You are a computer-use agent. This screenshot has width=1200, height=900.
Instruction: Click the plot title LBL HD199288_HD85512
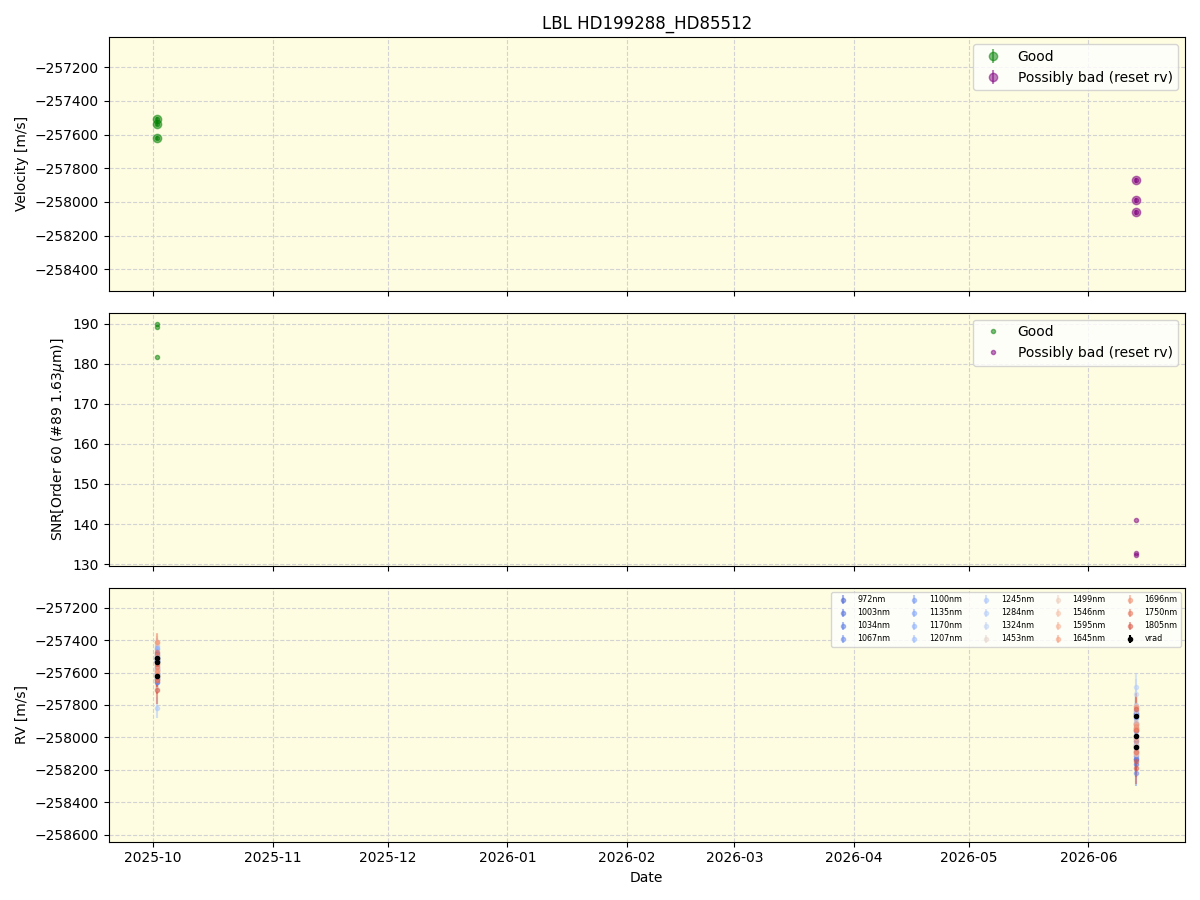647,23
